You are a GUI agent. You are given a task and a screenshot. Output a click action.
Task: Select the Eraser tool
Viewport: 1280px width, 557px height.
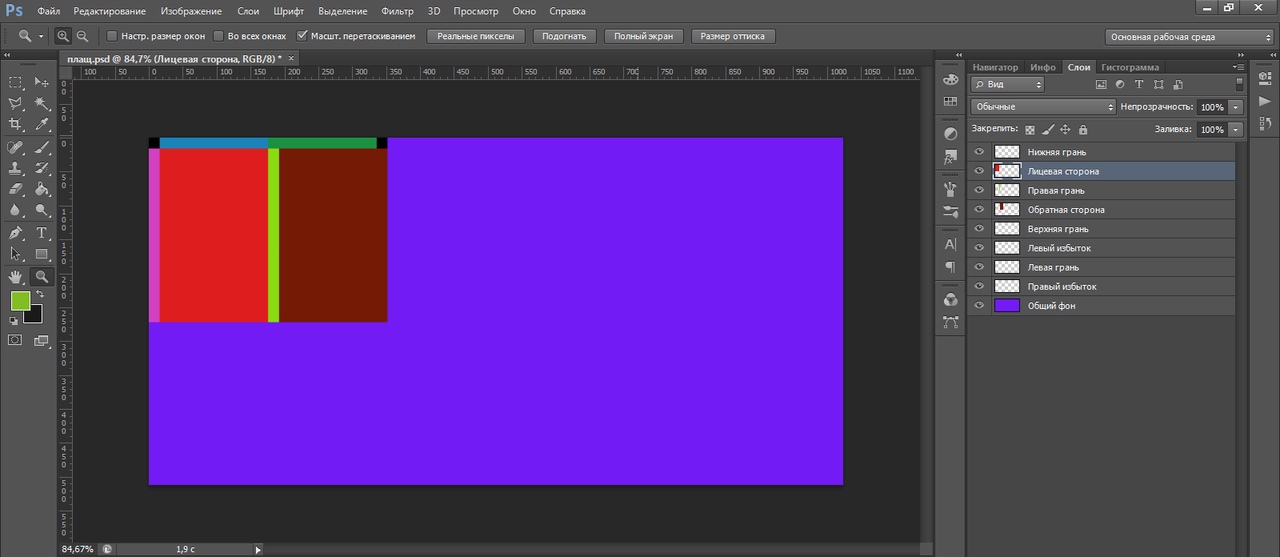point(15,189)
